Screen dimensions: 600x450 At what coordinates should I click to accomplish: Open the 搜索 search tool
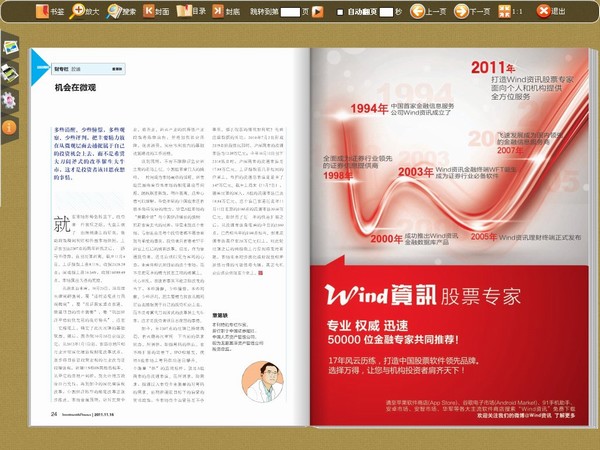(121, 11)
